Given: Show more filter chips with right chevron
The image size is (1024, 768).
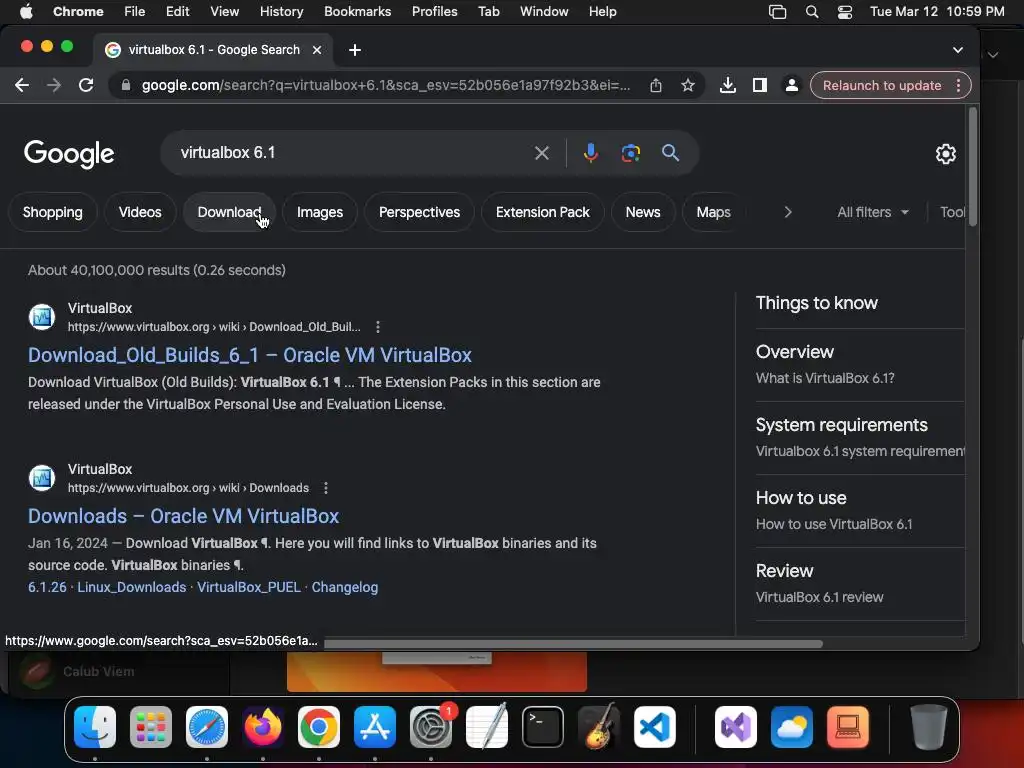Looking at the screenshot, I should pyautogui.click(x=788, y=212).
